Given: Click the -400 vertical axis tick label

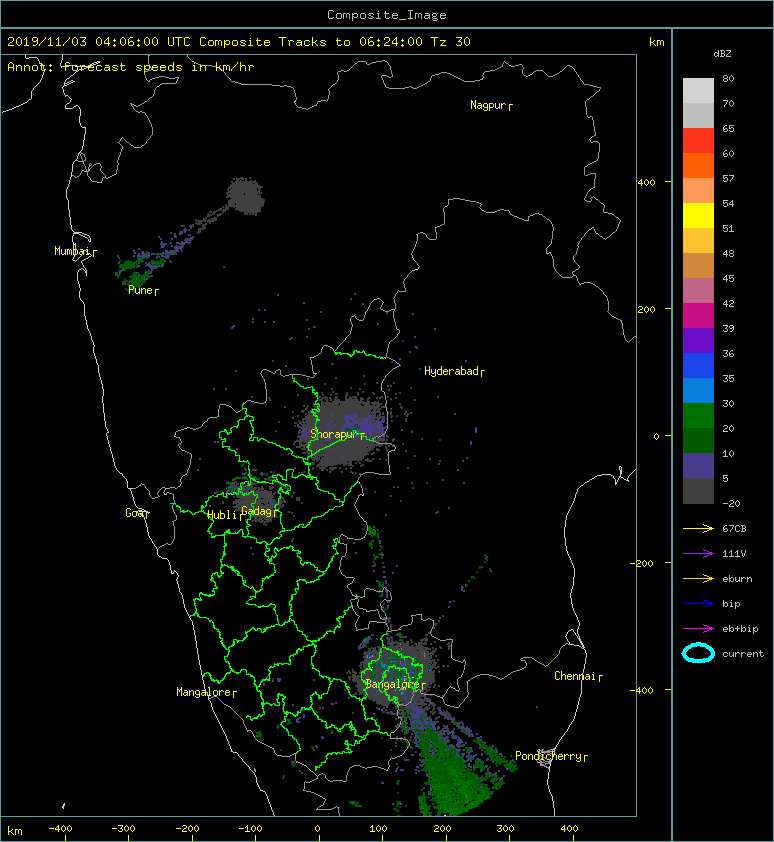Looking at the screenshot, I should coord(643,690).
